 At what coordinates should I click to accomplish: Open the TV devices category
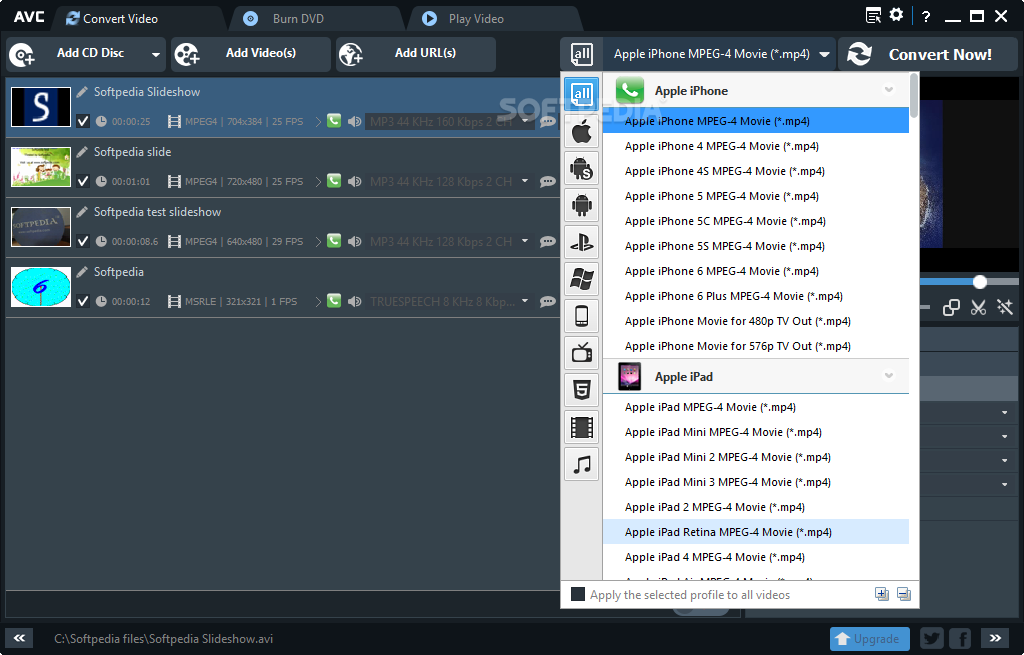point(581,353)
